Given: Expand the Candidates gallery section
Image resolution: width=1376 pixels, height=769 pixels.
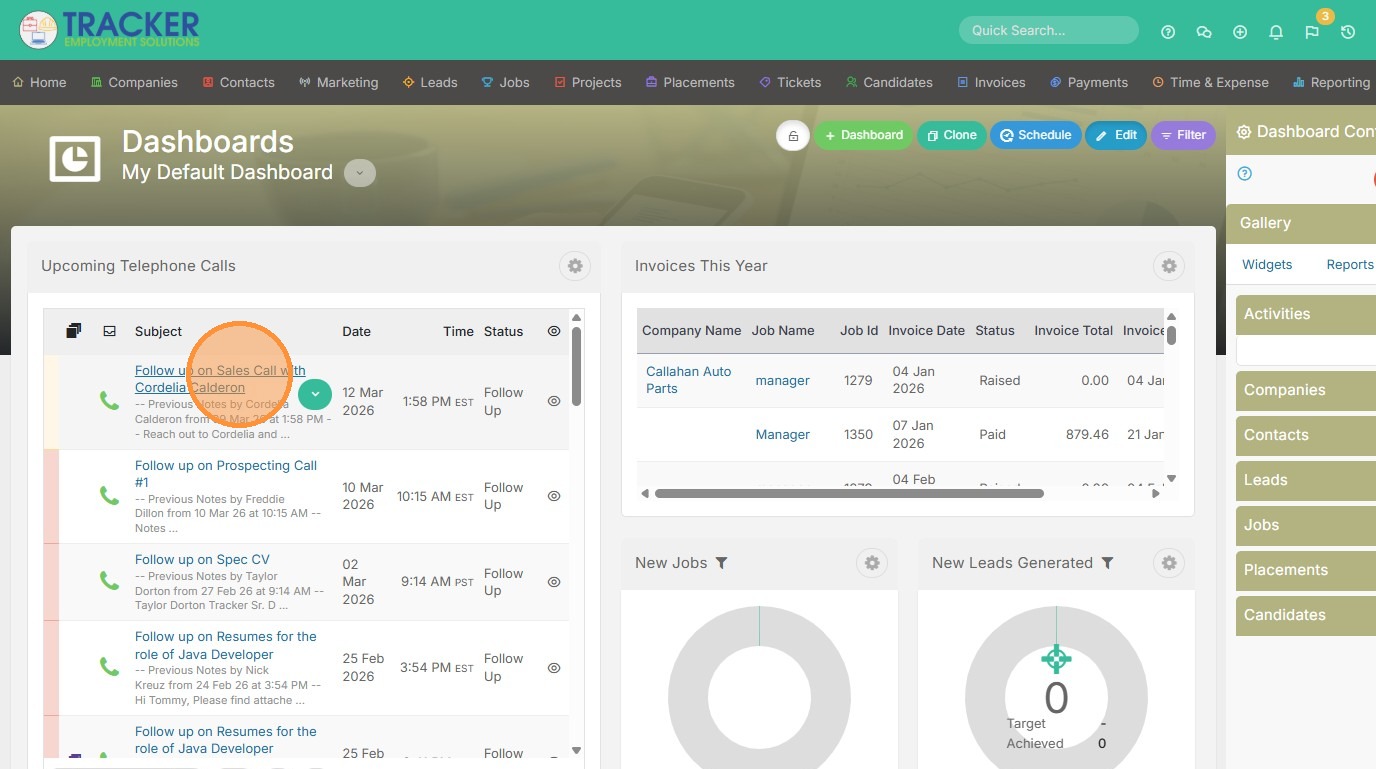Looking at the screenshot, I should coord(1306,615).
